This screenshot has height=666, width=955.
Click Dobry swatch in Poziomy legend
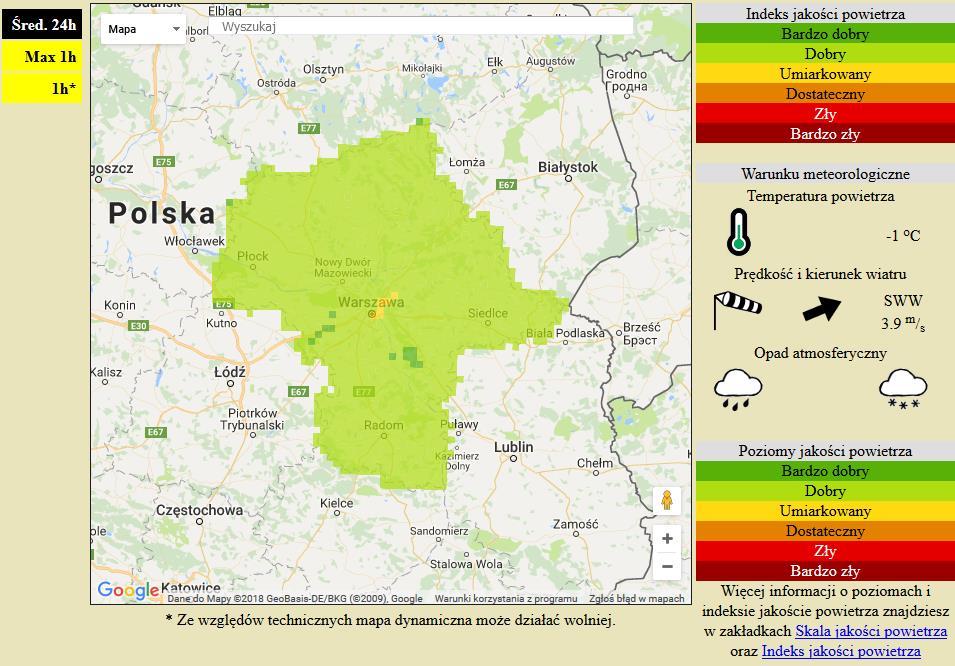(x=825, y=491)
